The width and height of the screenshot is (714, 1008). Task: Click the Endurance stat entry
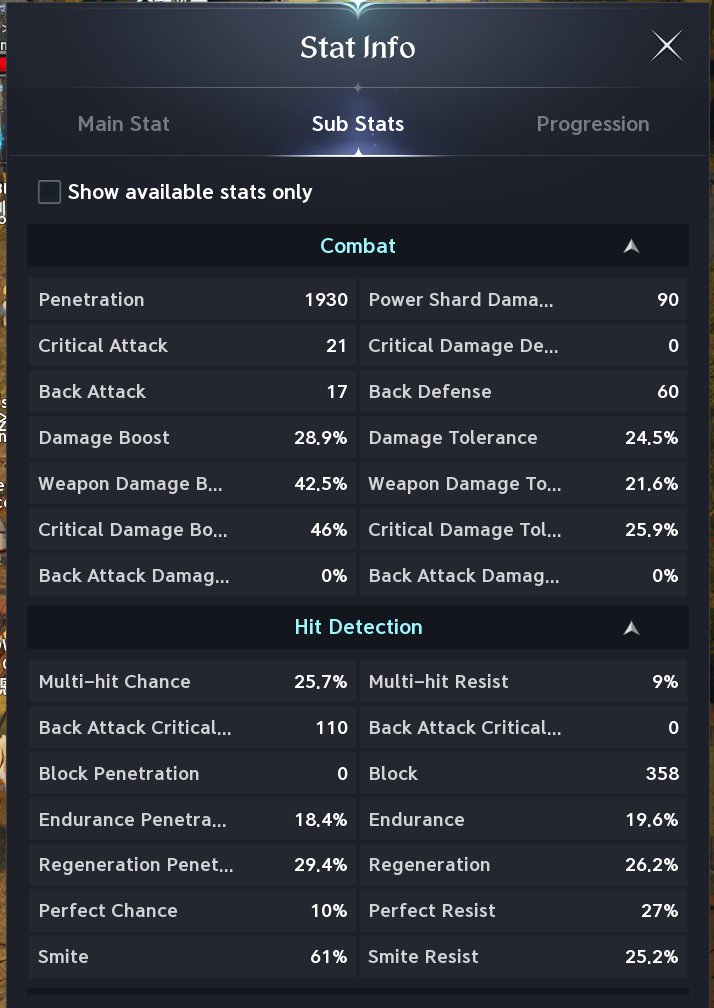pos(523,820)
